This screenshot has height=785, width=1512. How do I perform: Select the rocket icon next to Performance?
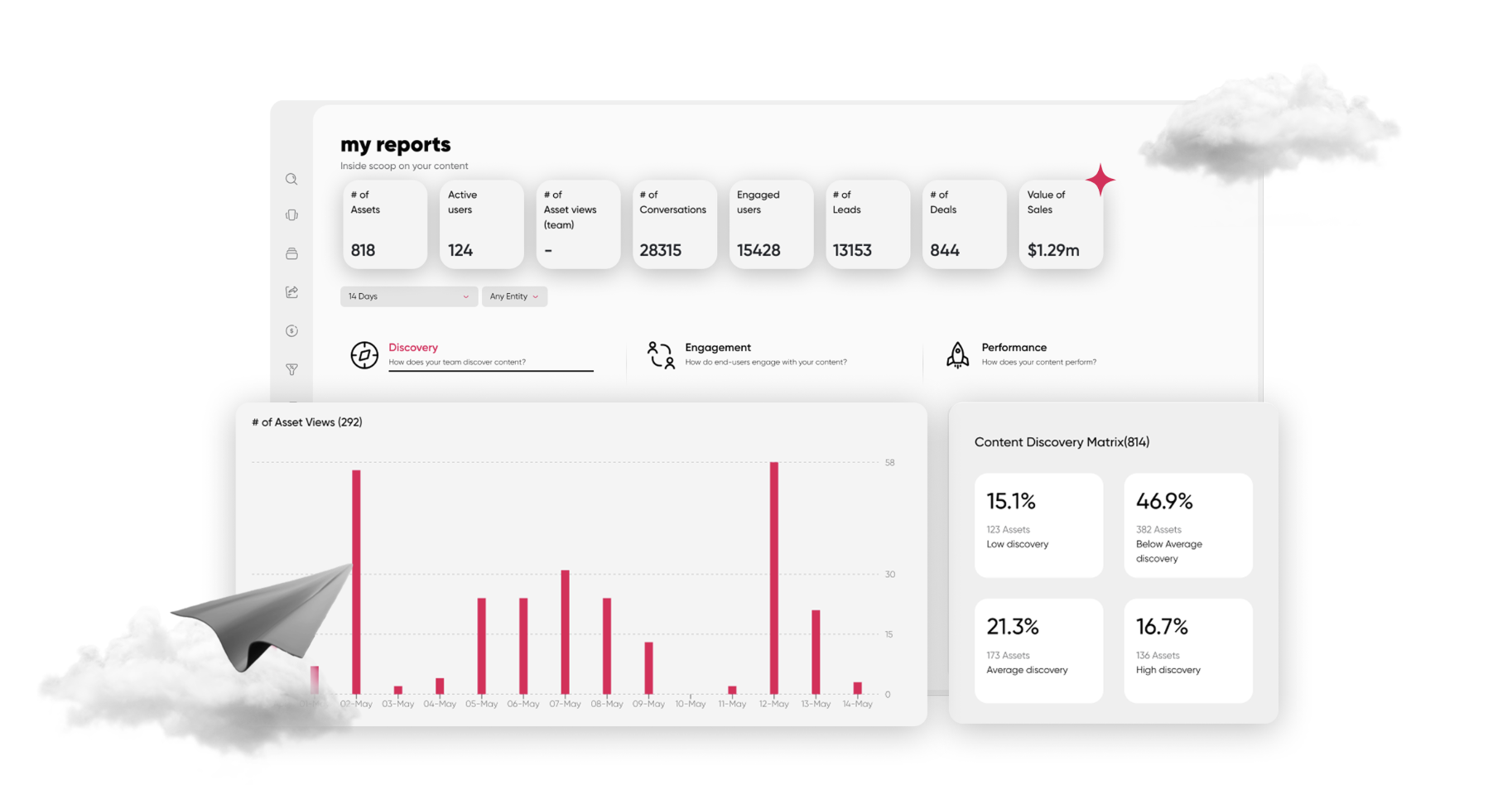pyautogui.click(x=957, y=354)
